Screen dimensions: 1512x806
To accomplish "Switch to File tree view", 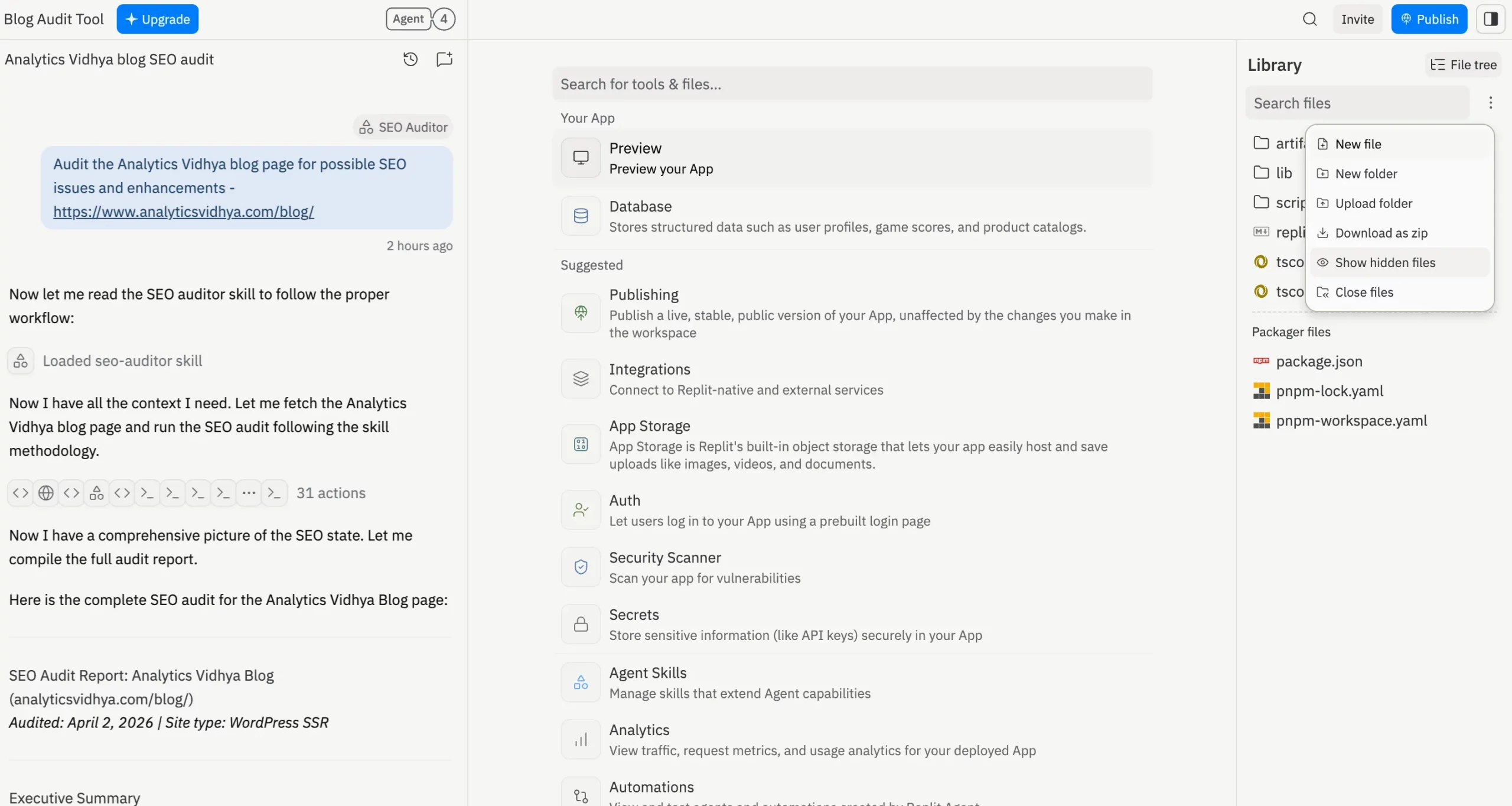I will click(x=1463, y=65).
